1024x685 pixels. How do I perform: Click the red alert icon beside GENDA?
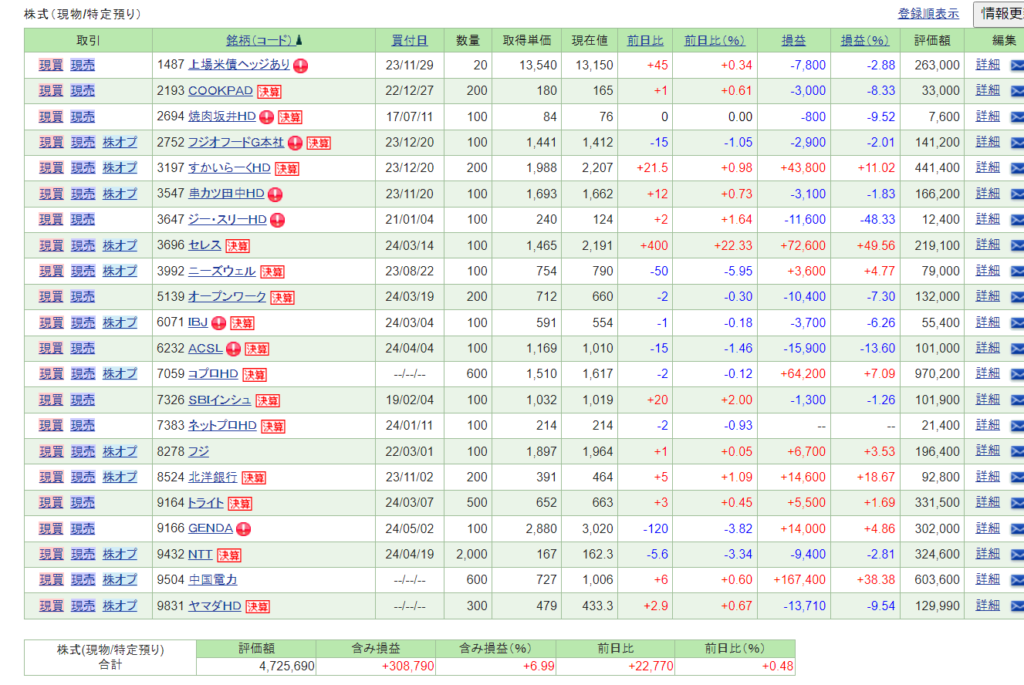point(243,528)
